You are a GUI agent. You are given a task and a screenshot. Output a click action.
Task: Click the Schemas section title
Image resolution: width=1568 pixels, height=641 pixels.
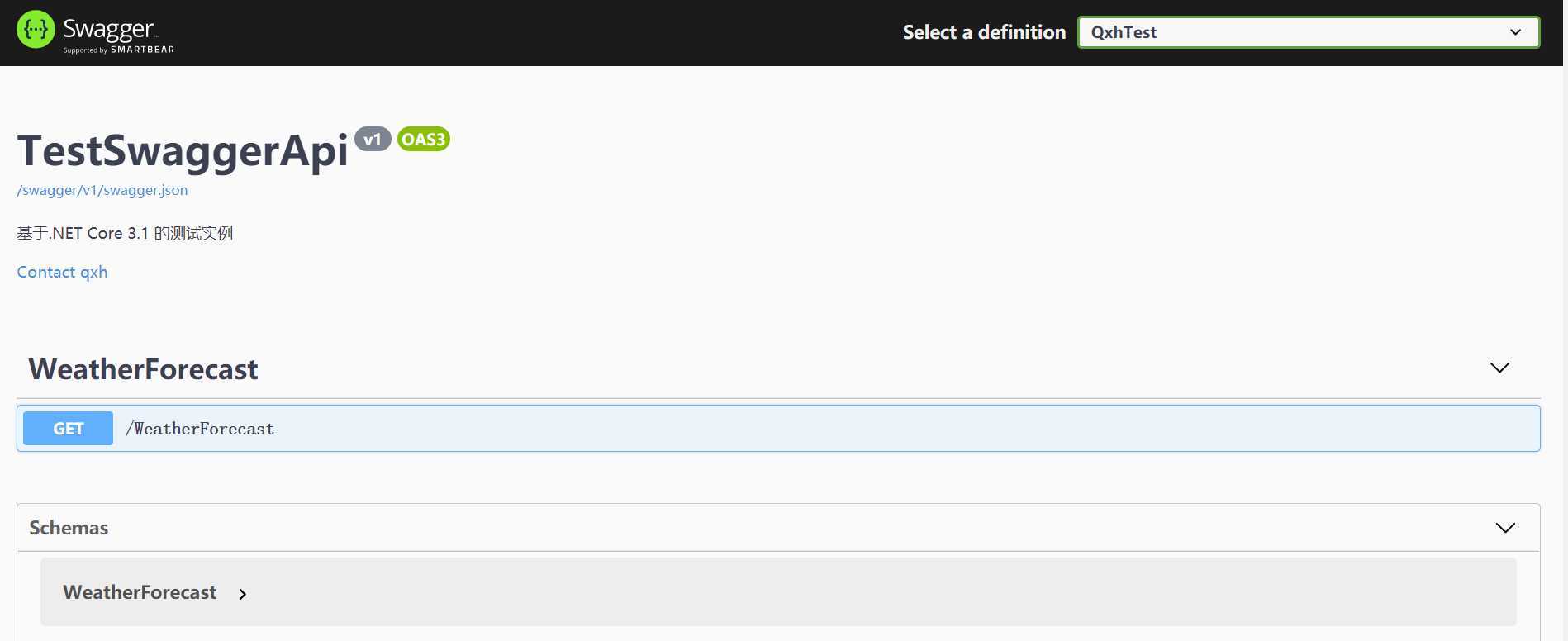[x=69, y=528]
